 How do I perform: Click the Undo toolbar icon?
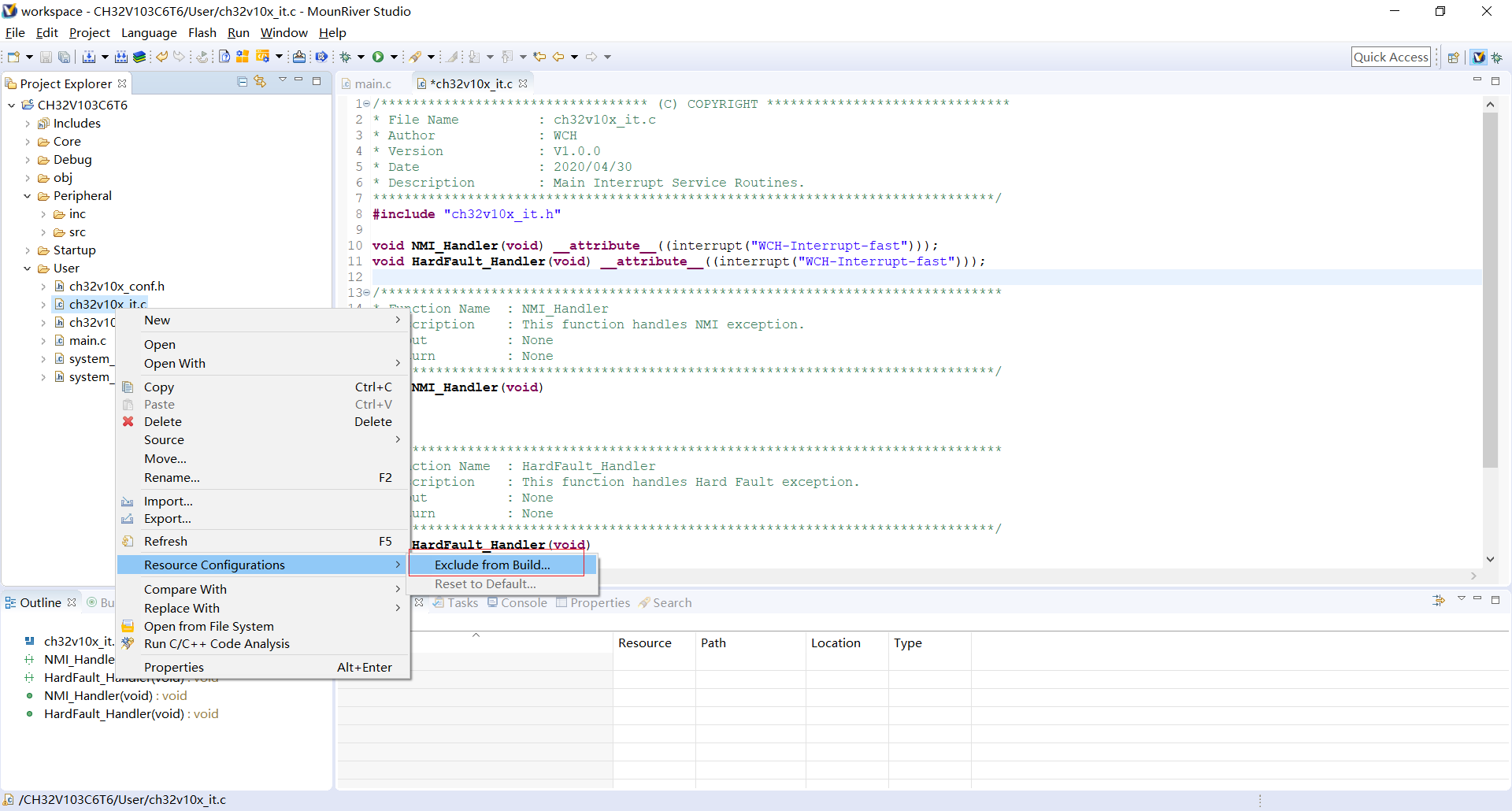(x=161, y=57)
